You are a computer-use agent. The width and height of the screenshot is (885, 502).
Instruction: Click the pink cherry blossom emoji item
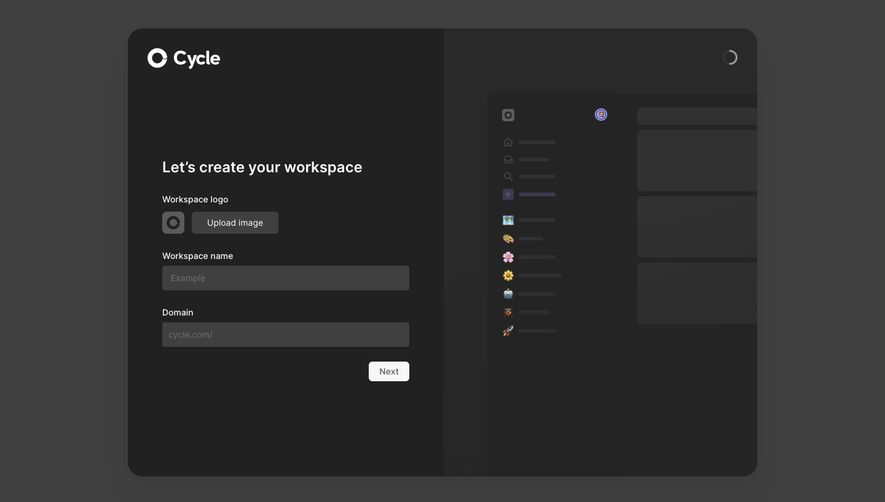(x=508, y=257)
